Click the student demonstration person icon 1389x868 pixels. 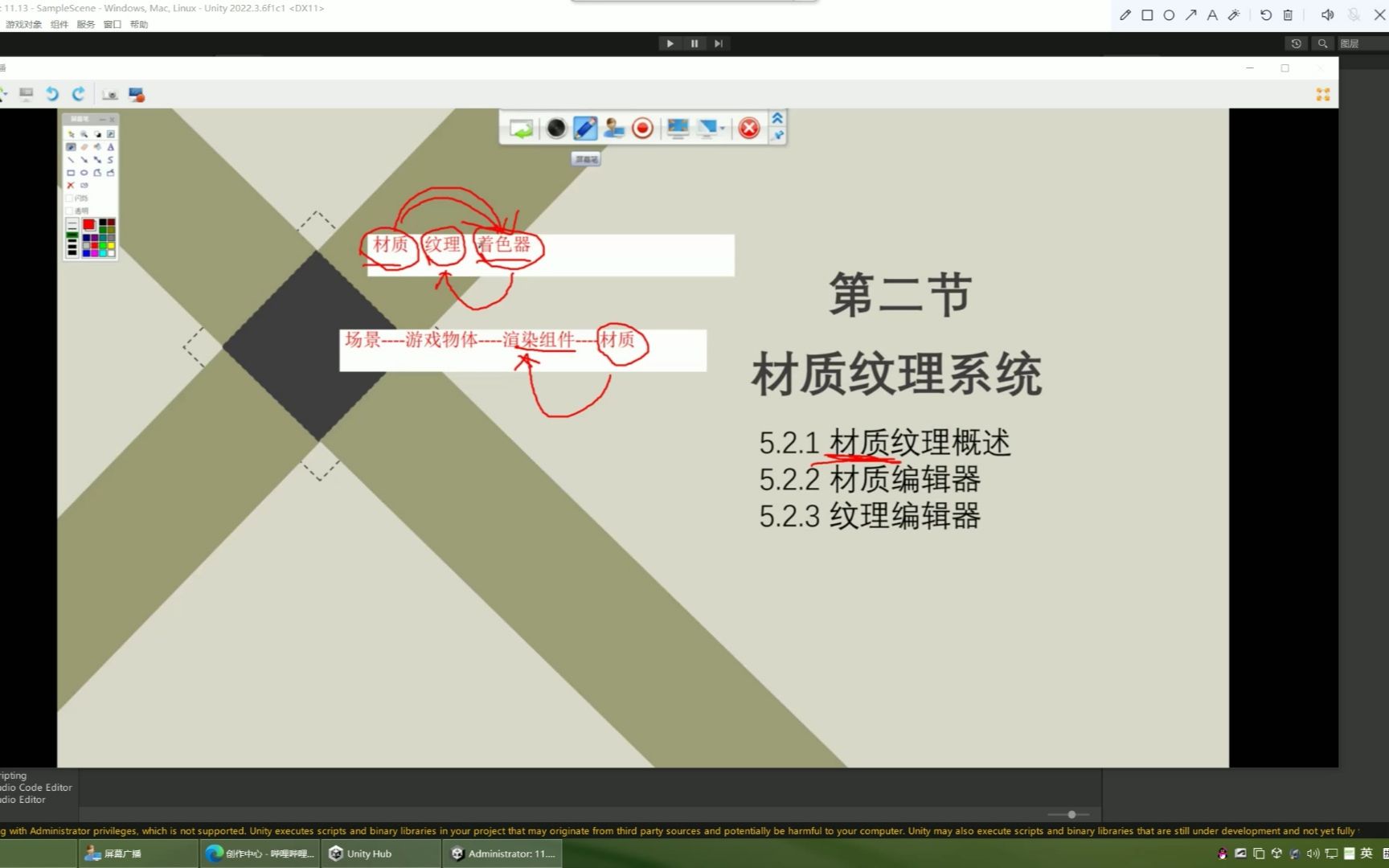pos(614,129)
